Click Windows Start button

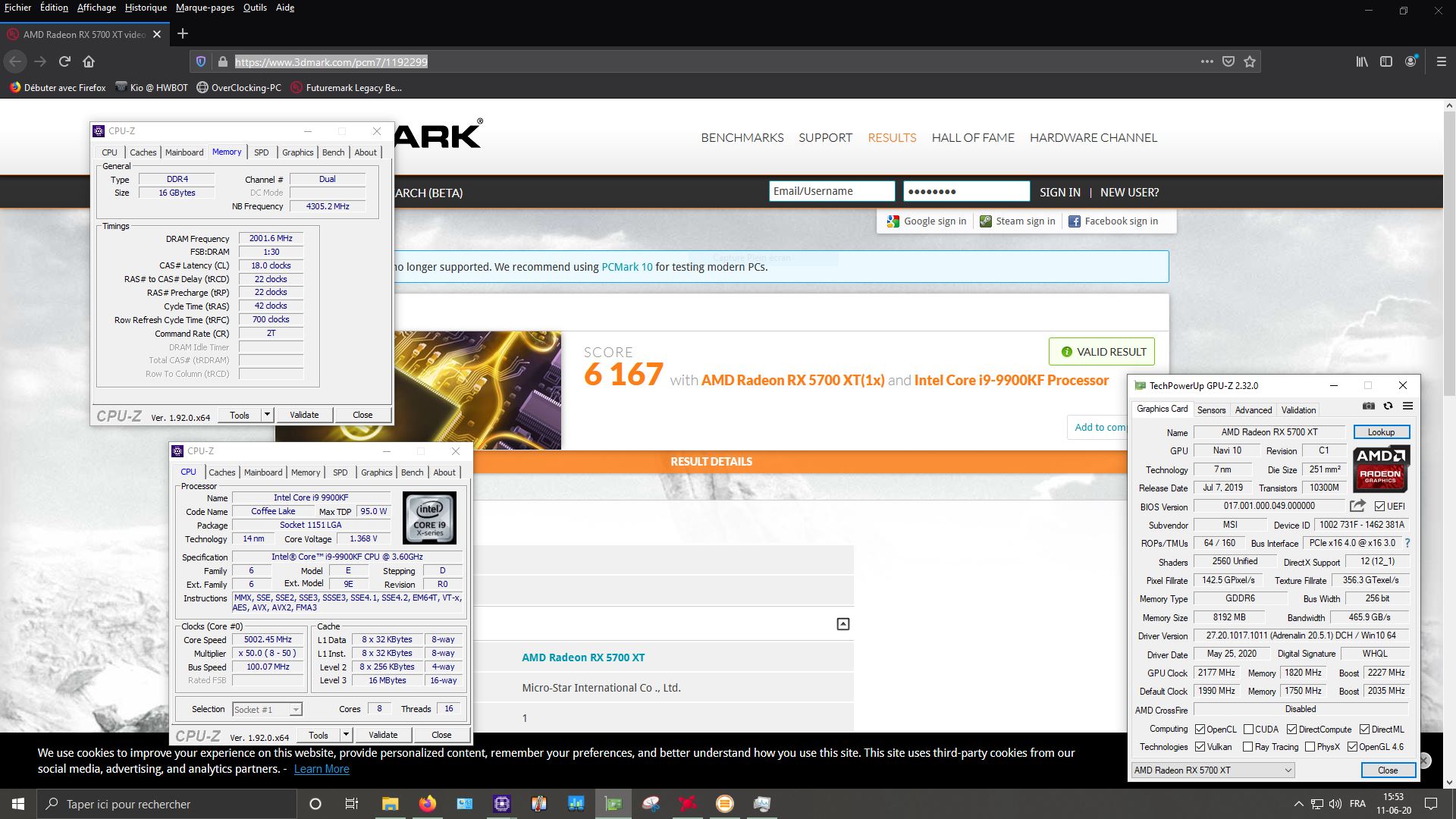[18, 804]
